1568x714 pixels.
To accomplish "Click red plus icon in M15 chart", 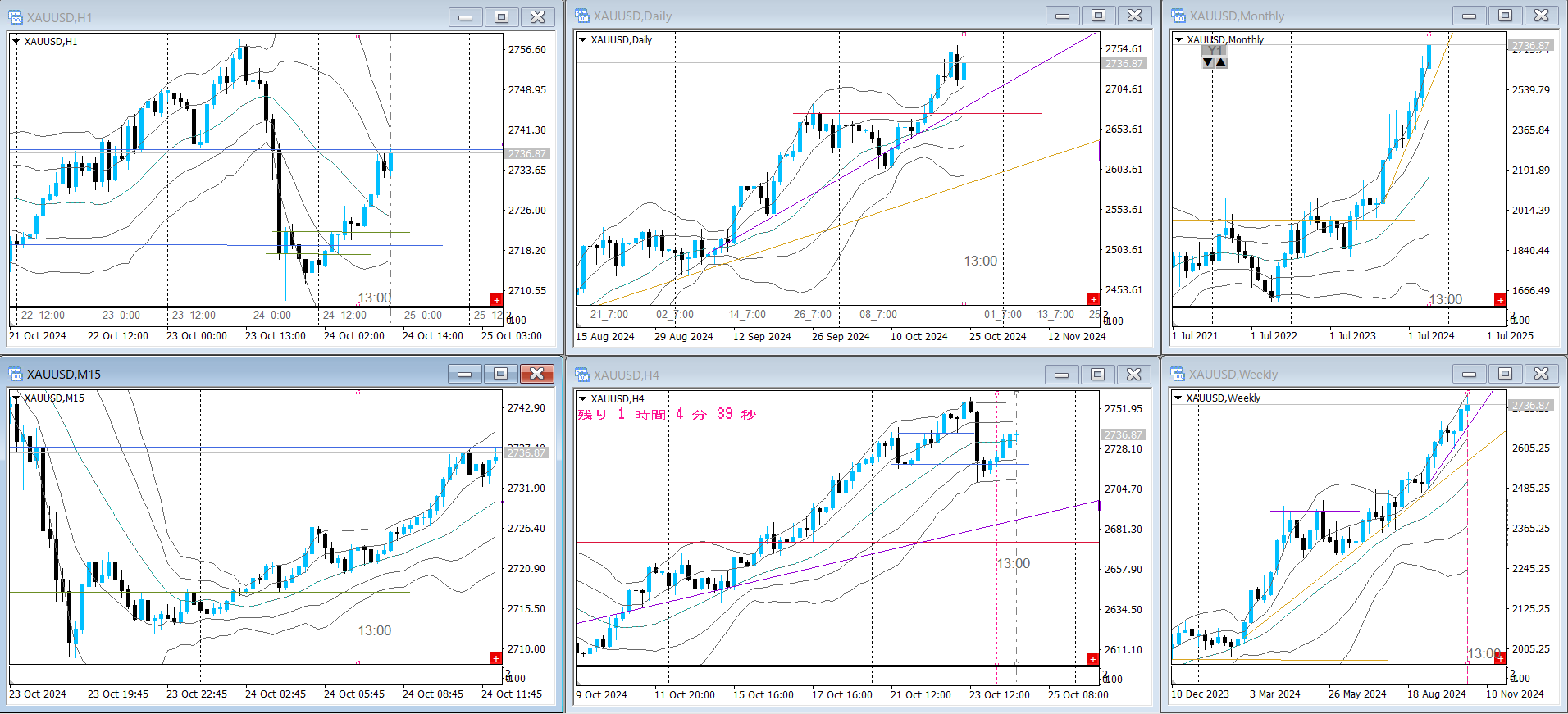I will tap(495, 658).
